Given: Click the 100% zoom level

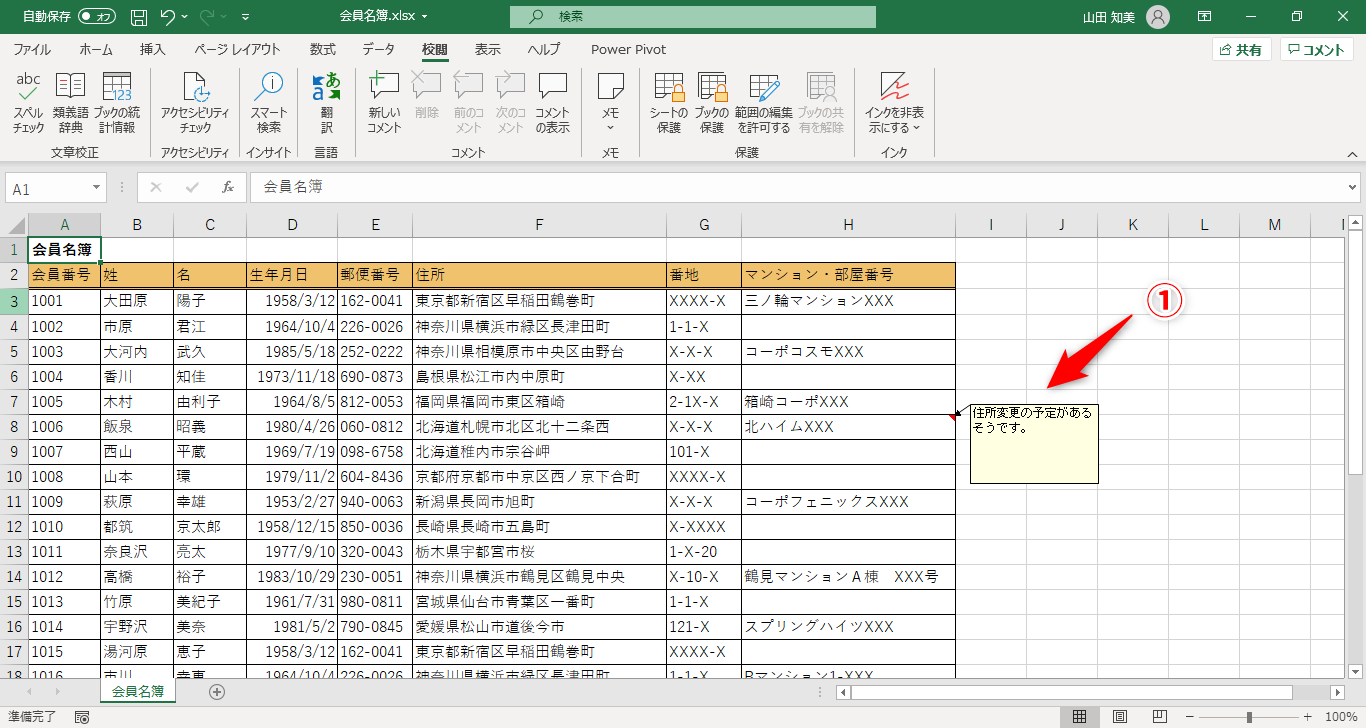Looking at the screenshot, I should 1340,717.
